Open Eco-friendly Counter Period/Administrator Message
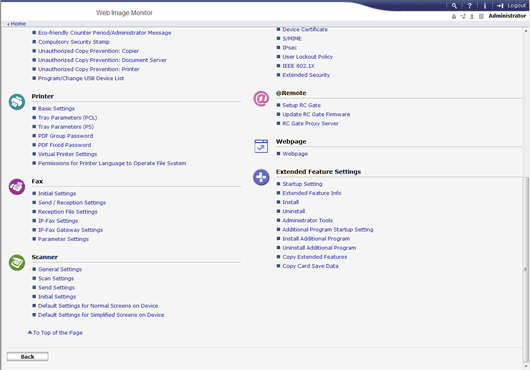 (x=104, y=33)
